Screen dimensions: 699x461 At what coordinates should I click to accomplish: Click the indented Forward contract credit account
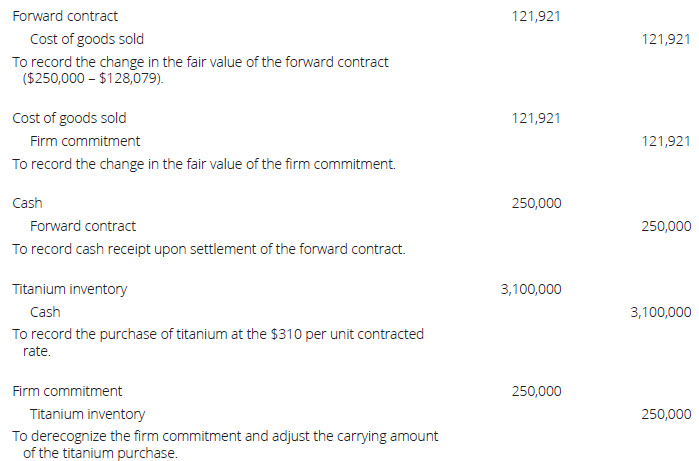83,226
